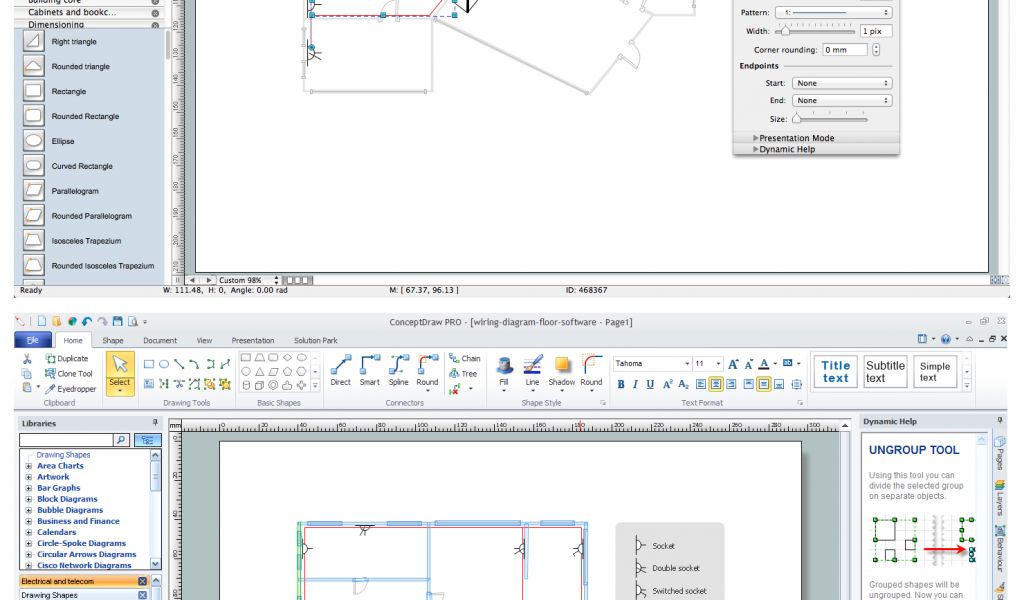
Task: Activate the Clone Tool
Action: click(x=68, y=373)
